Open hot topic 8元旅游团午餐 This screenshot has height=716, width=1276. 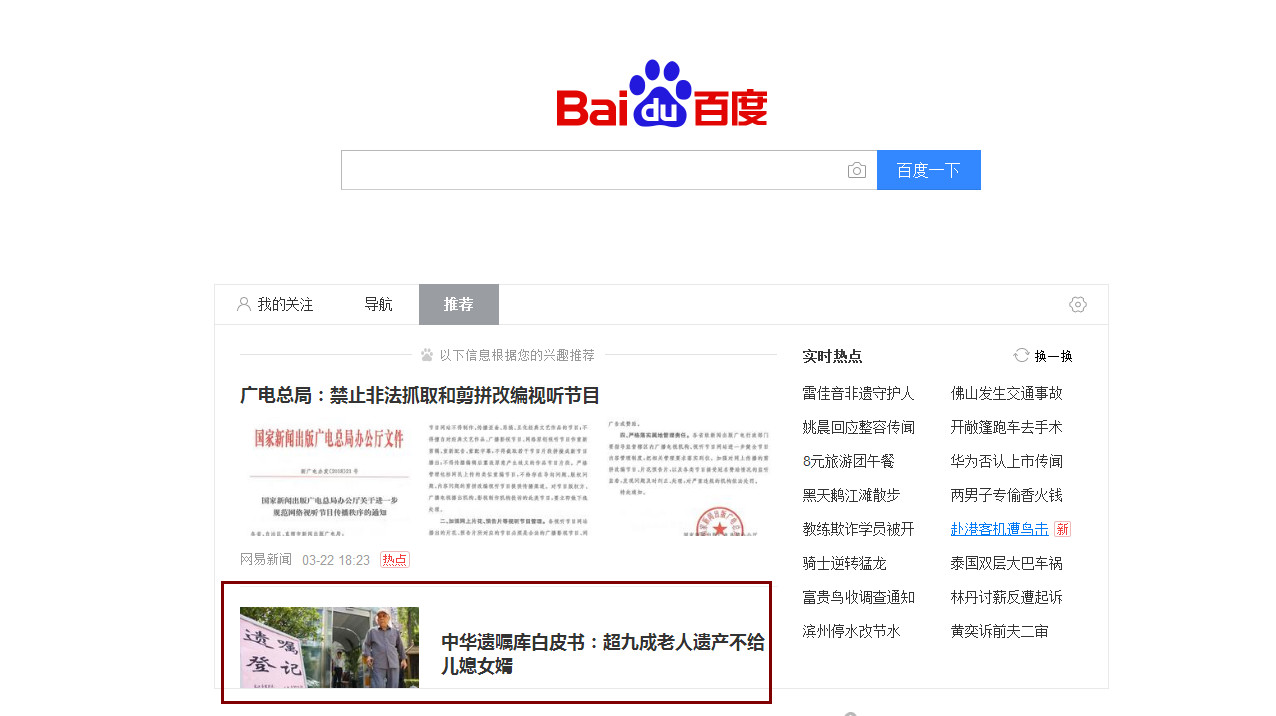tap(848, 462)
